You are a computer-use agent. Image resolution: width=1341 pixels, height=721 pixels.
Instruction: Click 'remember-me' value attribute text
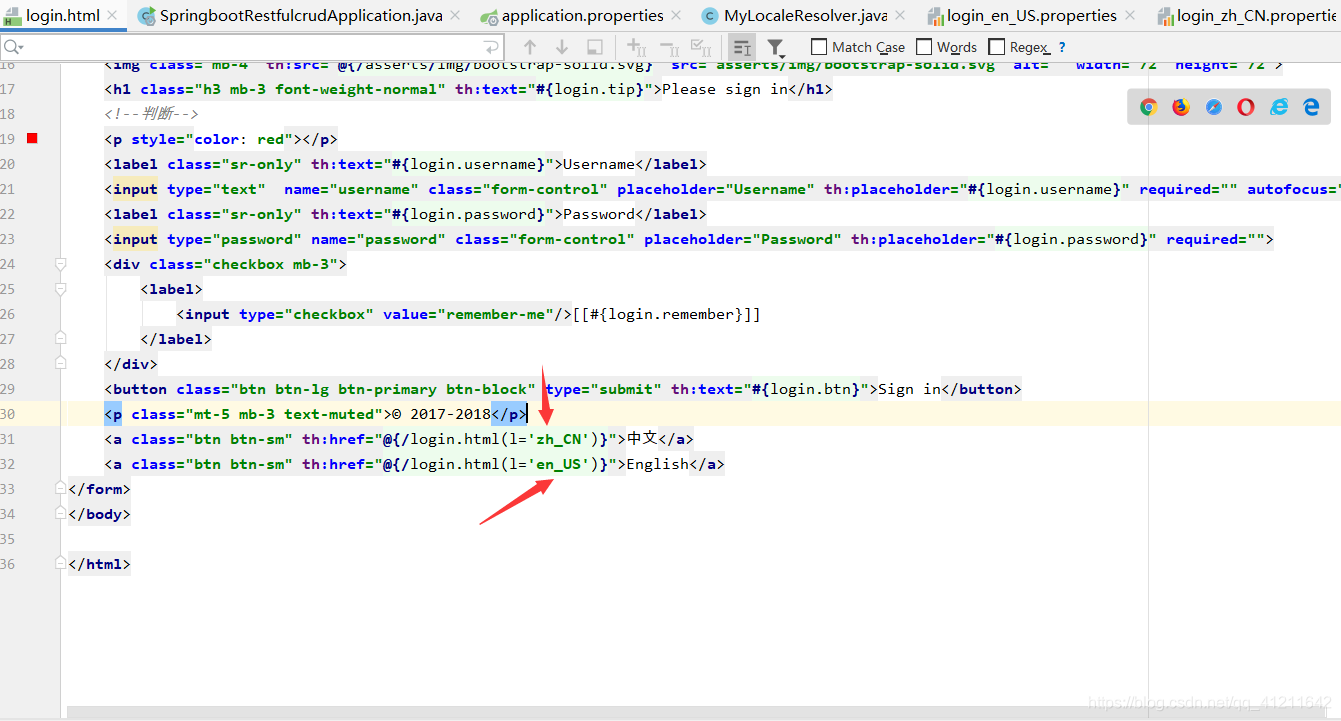[497, 314]
